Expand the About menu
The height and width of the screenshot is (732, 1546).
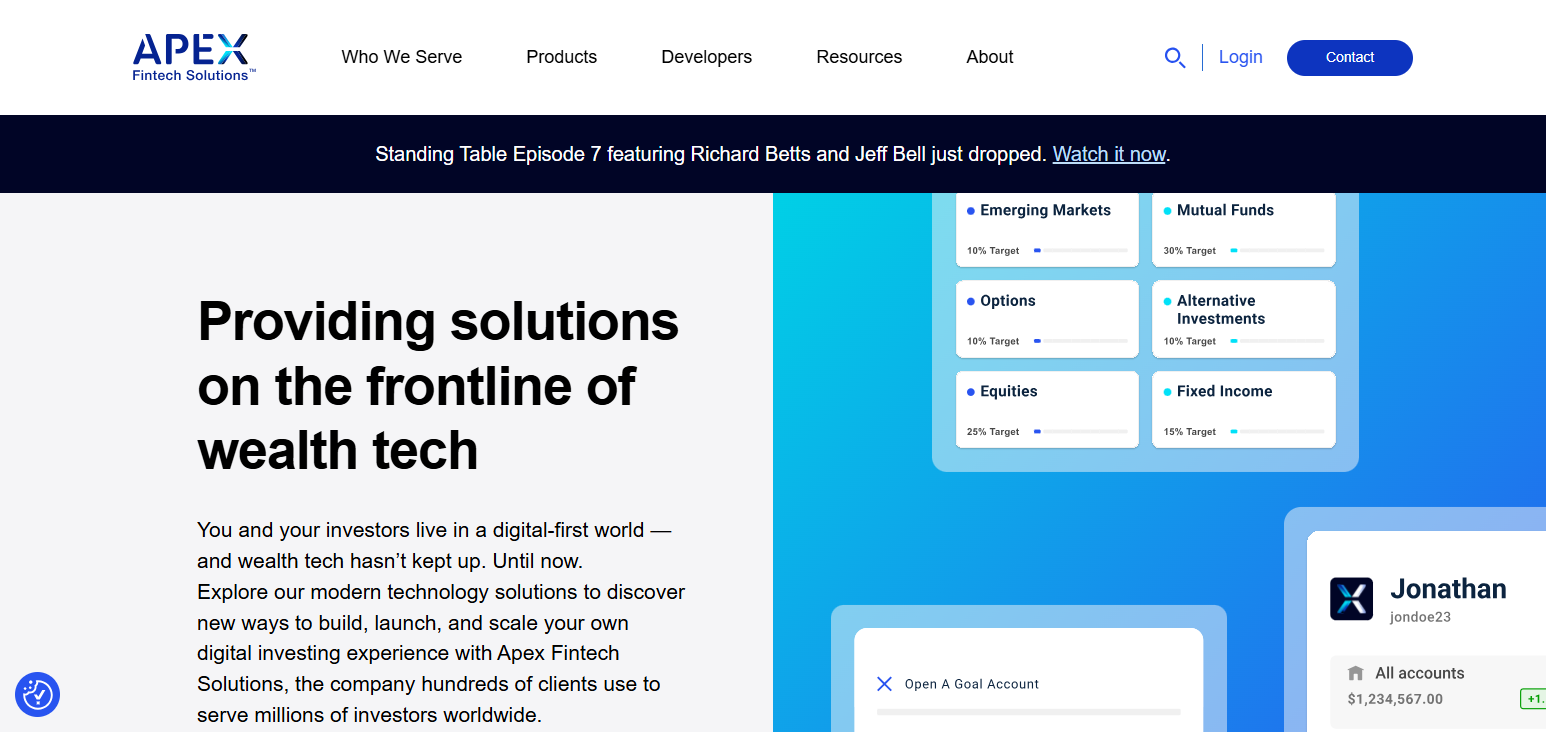pyautogui.click(x=990, y=57)
